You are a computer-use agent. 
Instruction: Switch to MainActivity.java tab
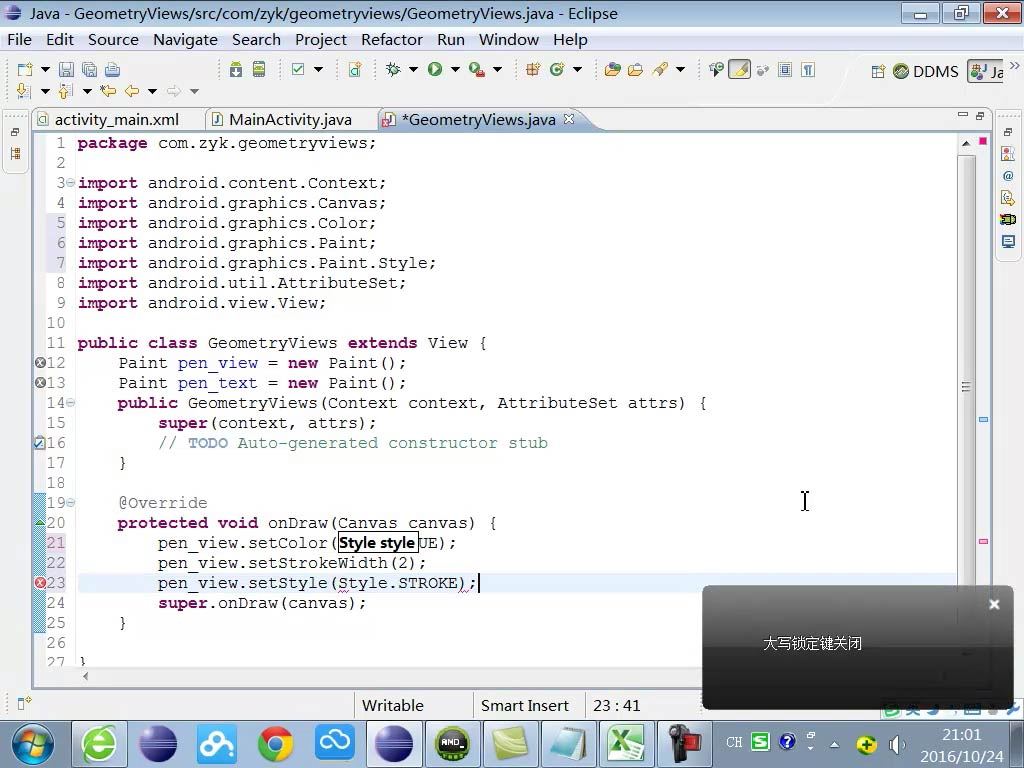click(x=289, y=120)
